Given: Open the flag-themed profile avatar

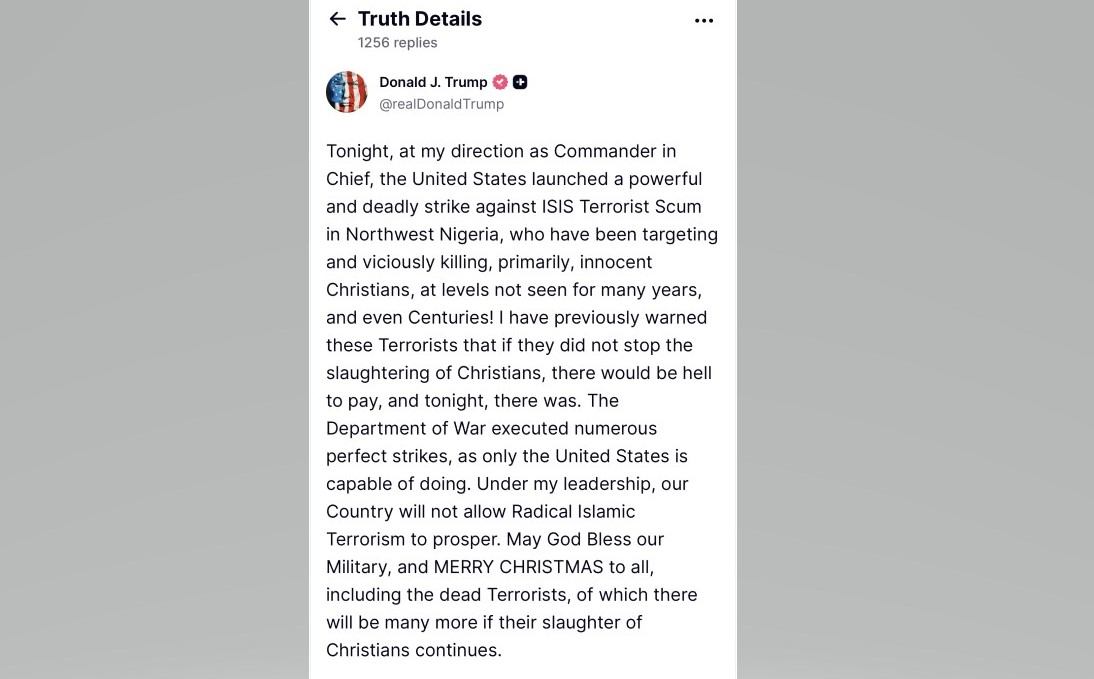Looking at the screenshot, I should pos(347,92).
